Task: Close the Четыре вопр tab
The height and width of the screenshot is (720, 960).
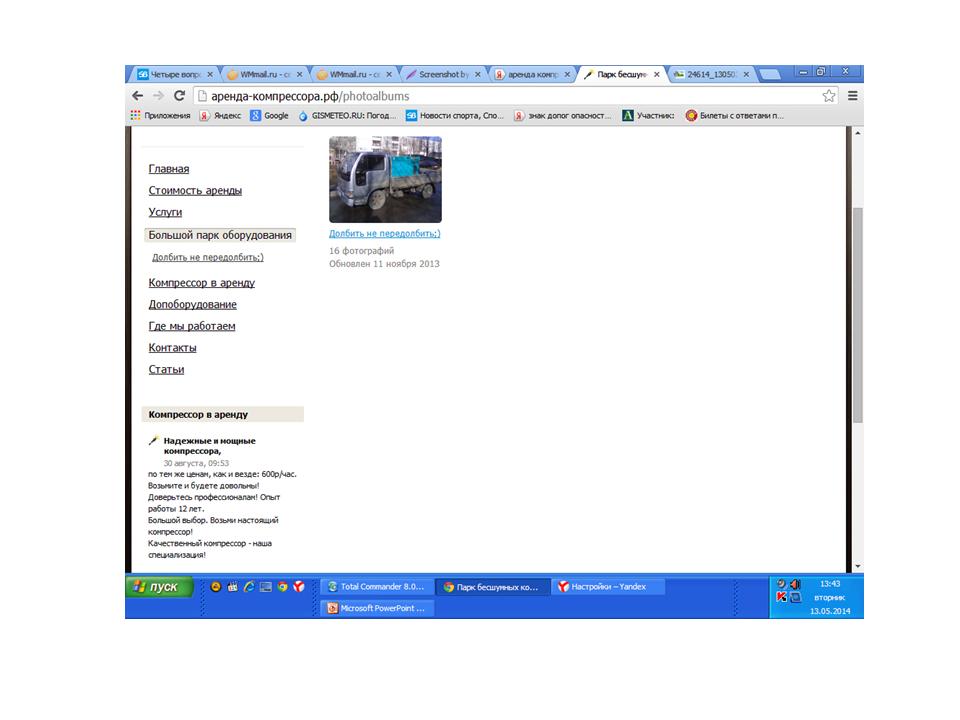Action: point(210,74)
